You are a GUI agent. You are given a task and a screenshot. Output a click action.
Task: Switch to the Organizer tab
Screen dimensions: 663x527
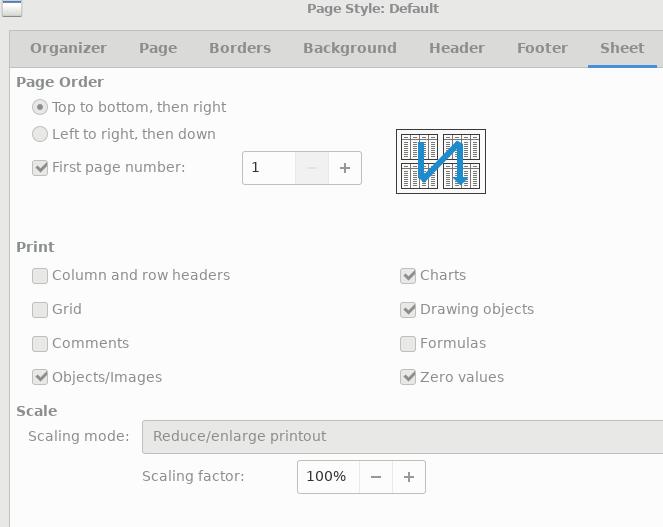point(68,48)
